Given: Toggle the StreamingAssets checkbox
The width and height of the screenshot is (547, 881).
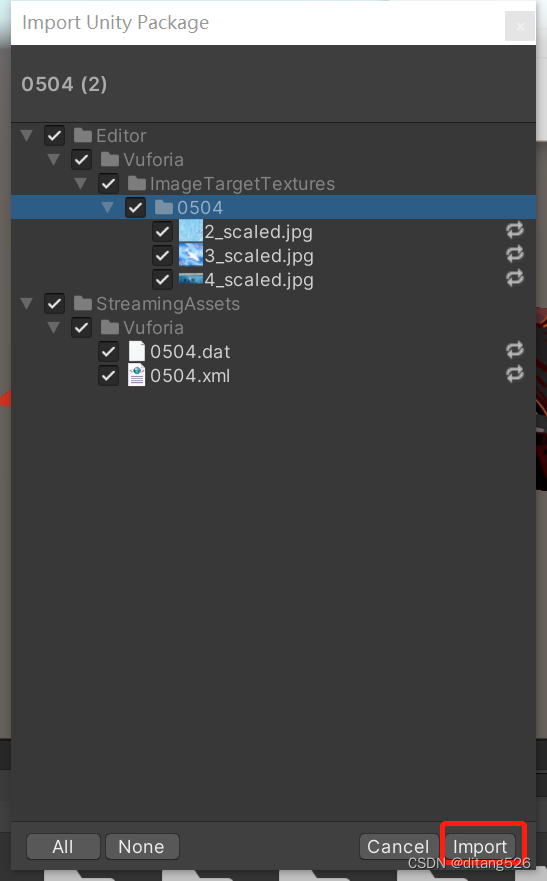Looking at the screenshot, I should [54, 303].
